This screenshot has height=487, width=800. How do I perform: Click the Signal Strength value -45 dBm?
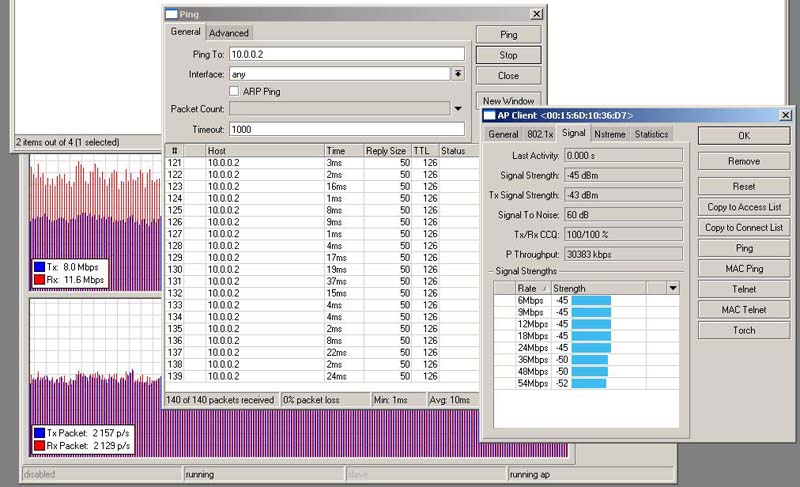coord(623,175)
